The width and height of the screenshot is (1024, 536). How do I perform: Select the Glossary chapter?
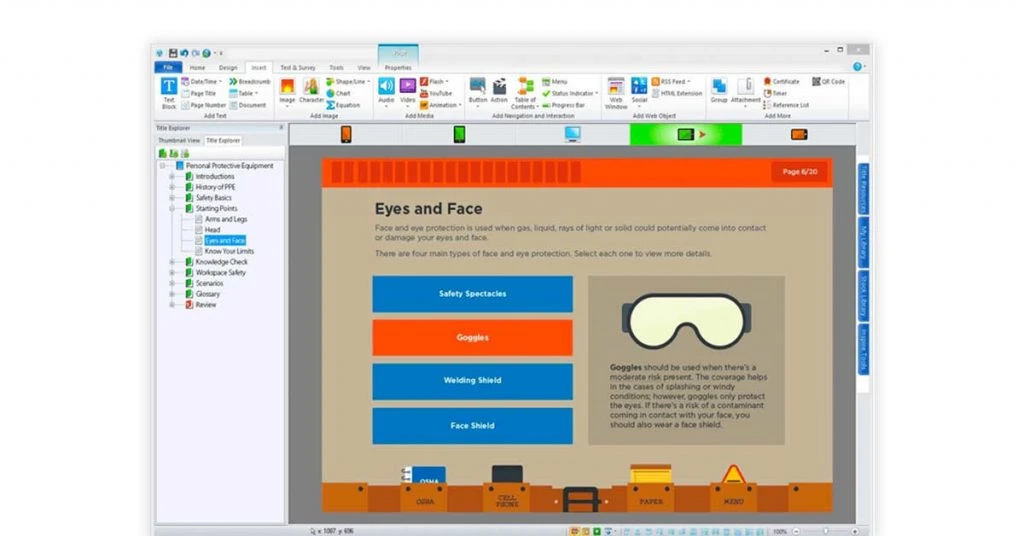point(208,294)
